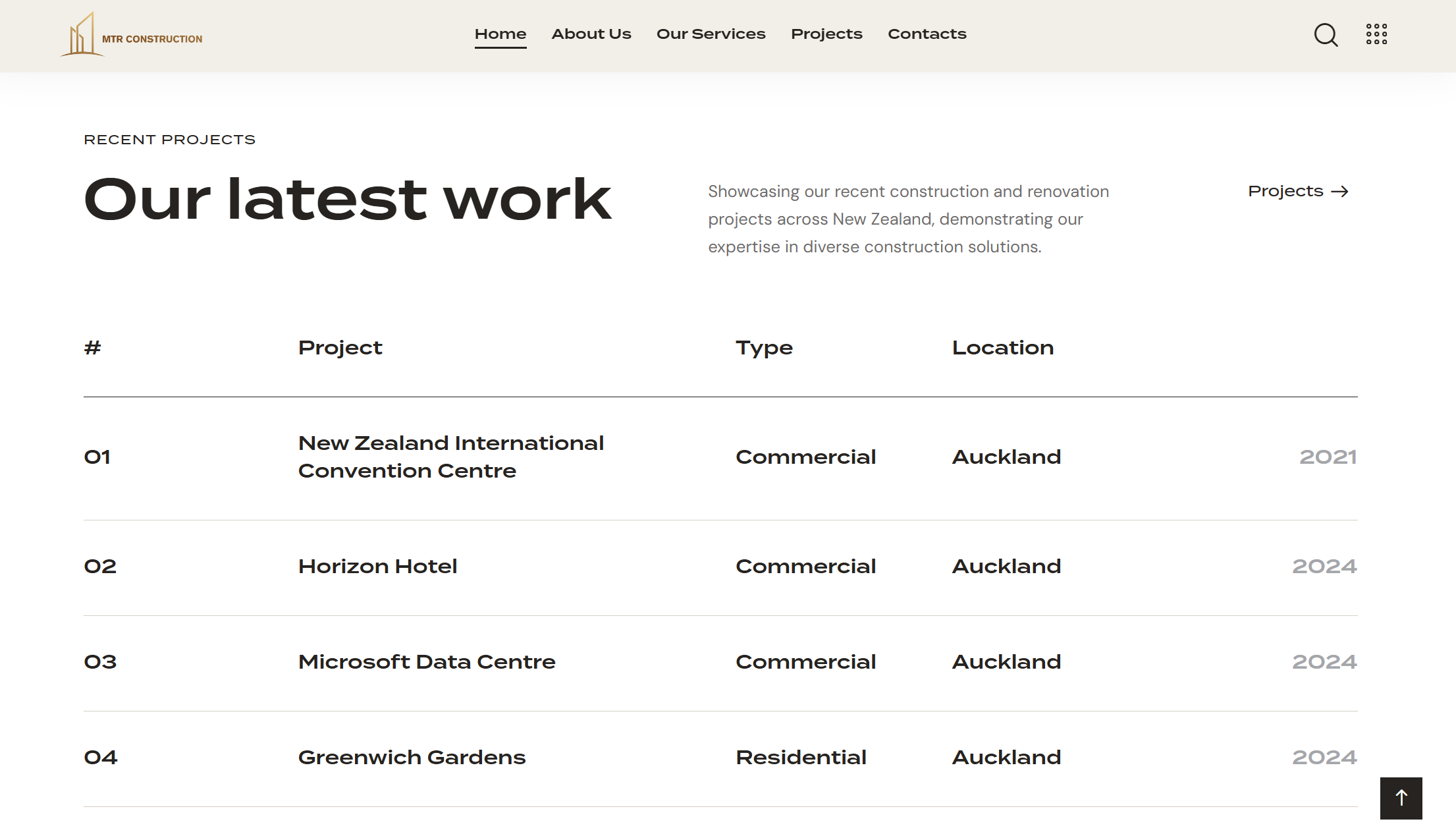This screenshot has height=836, width=1456.
Task: Navigate to the Contacts page
Action: point(927,34)
